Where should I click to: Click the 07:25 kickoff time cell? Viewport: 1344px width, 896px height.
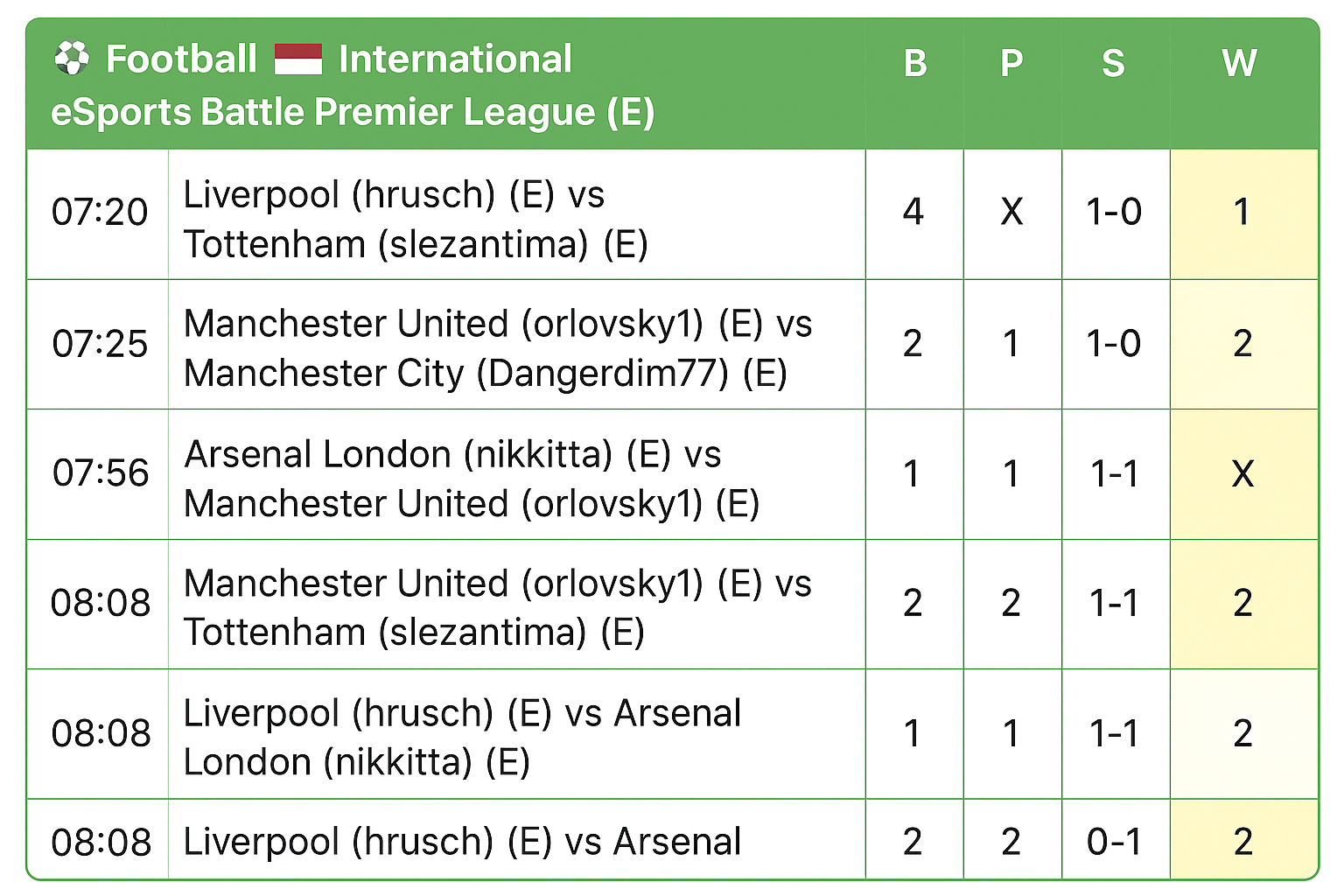(100, 344)
